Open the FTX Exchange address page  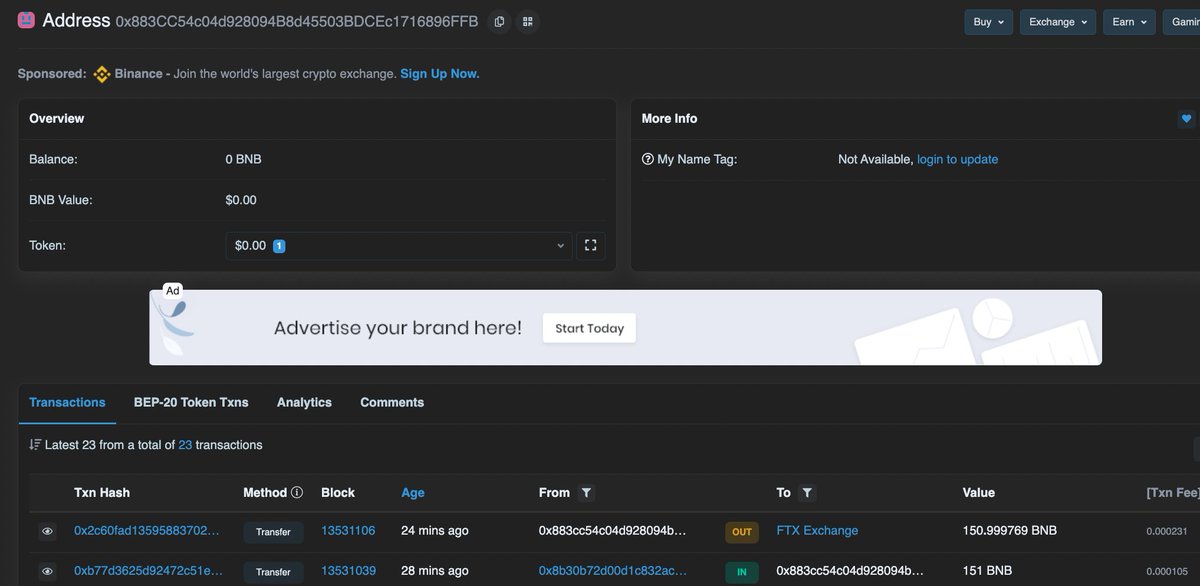(817, 531)
